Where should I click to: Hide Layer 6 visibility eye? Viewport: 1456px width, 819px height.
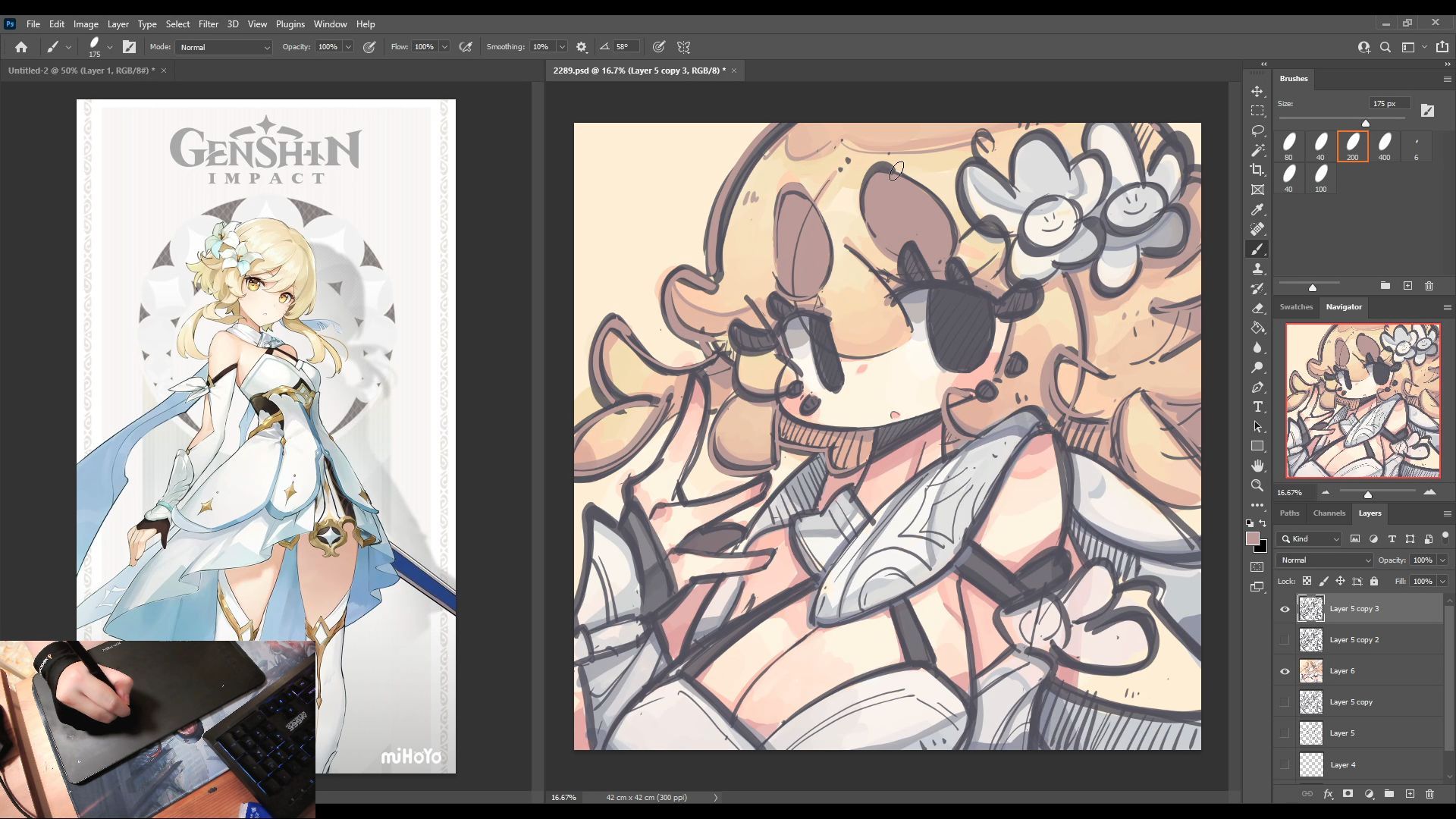coord(1285,671)
